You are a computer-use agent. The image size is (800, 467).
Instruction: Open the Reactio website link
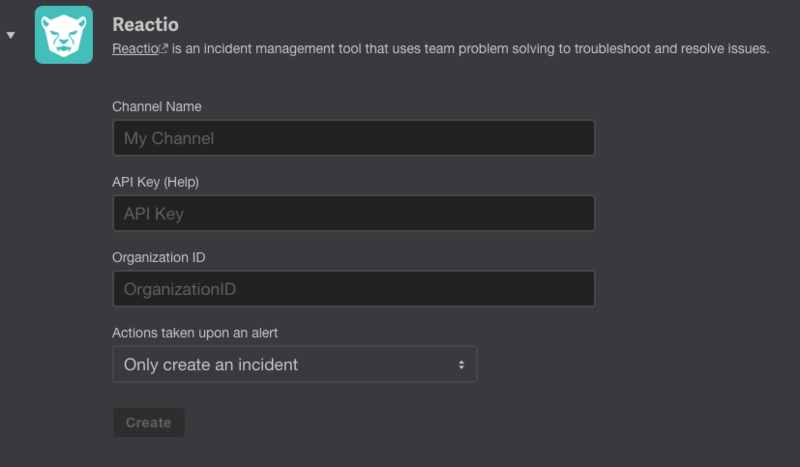click(x=135, y=48)
